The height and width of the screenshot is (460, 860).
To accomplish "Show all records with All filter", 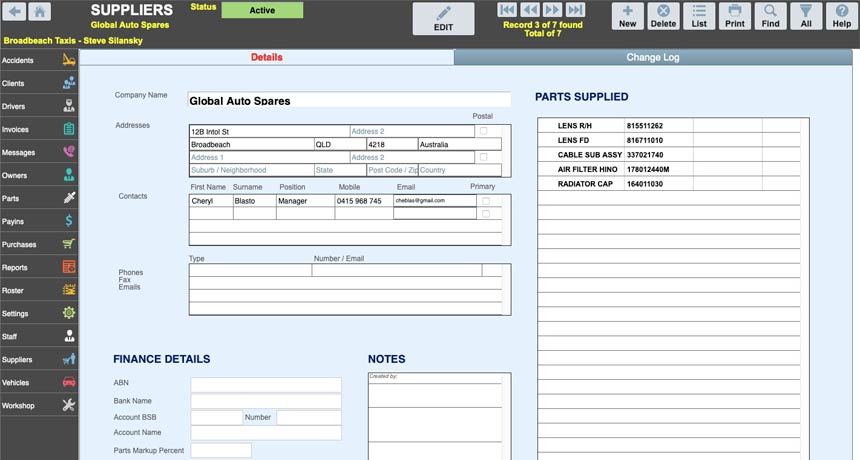I will pyautogui.click(x=805, y=16).
